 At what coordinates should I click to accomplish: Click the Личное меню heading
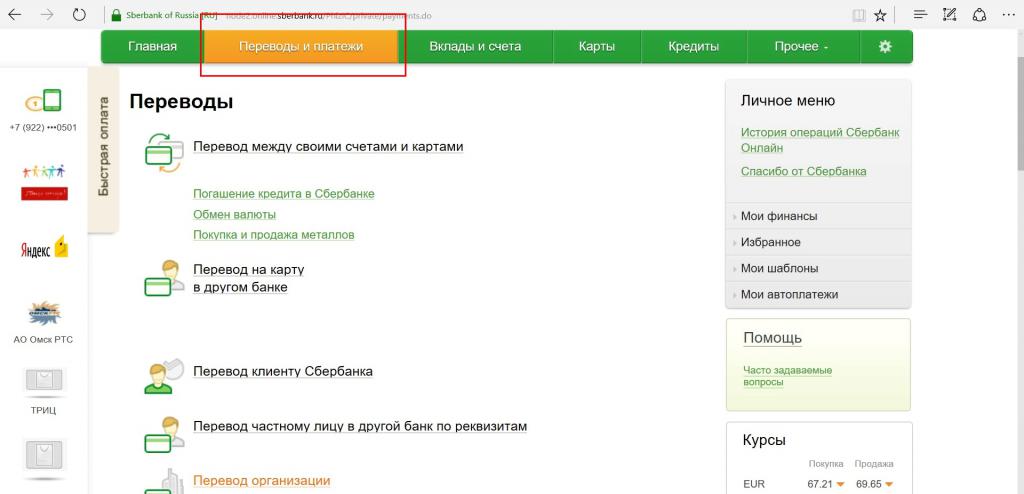click(788, 101)
